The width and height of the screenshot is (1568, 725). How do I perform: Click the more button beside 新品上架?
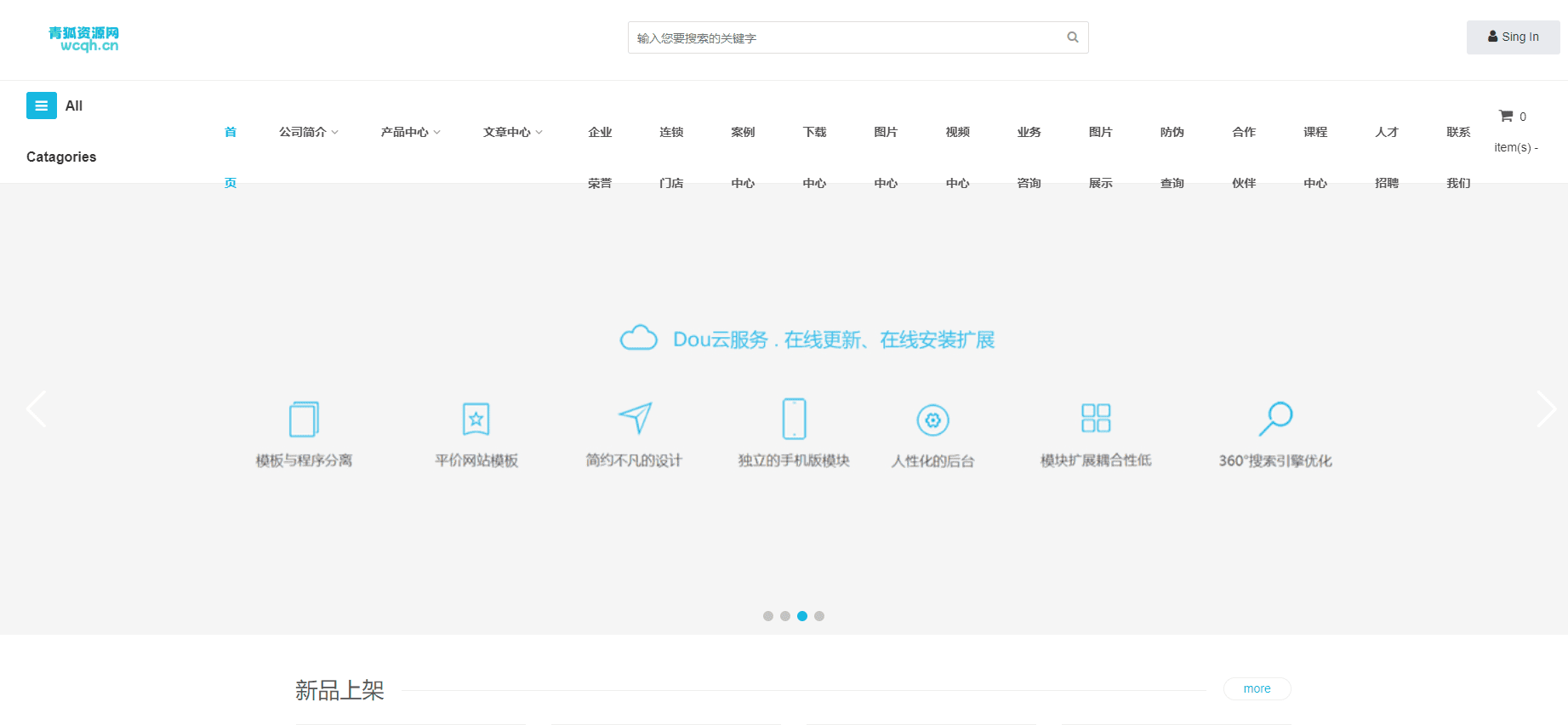click(1257, 688)
